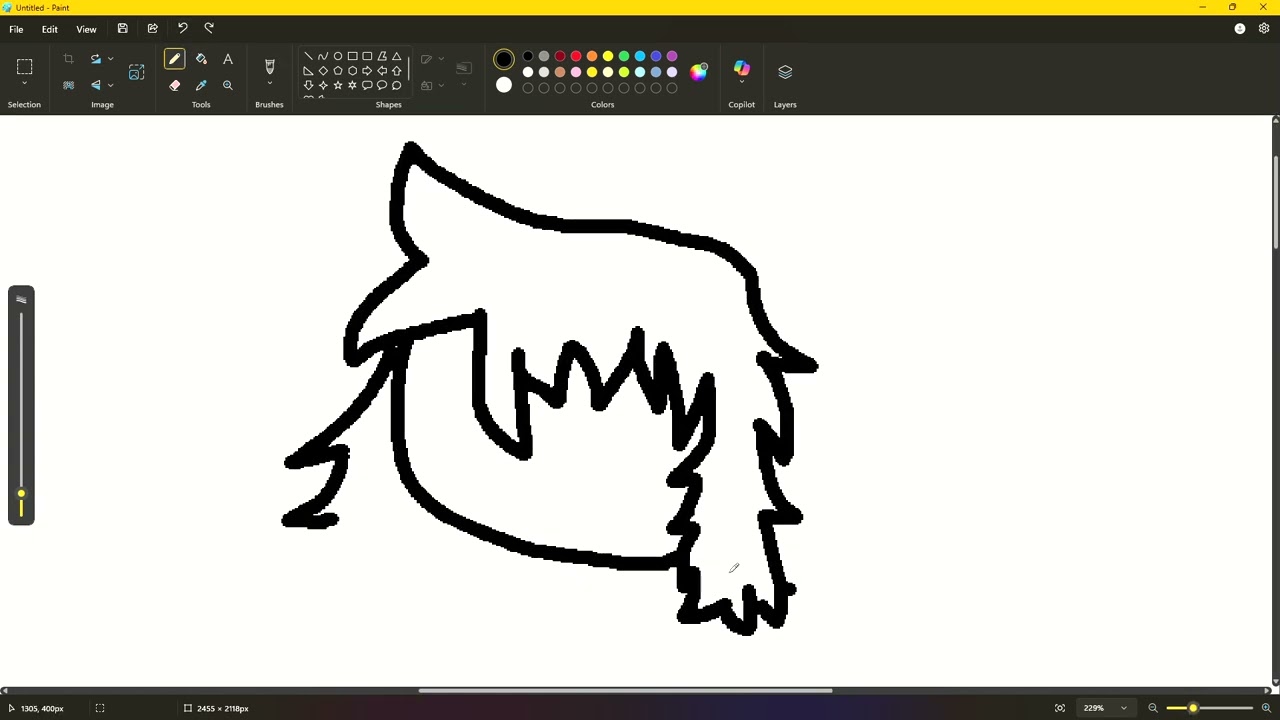Expand the Copilot dropdown
The image size is (1280, 720).
(x=742, y=83)
